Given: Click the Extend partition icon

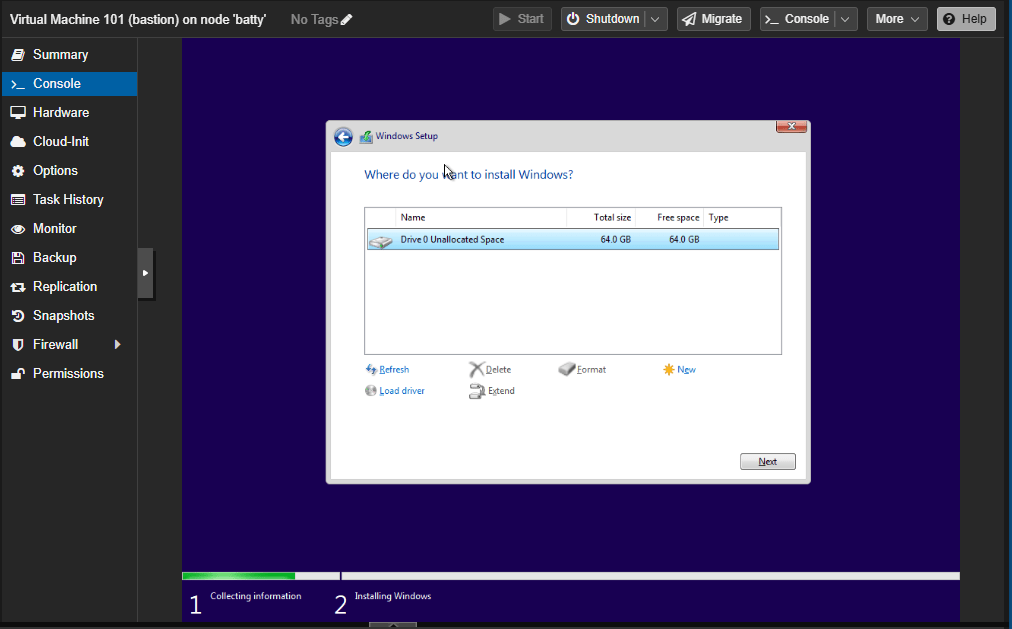Looking at the screenshot, I should tap(477, 391).
